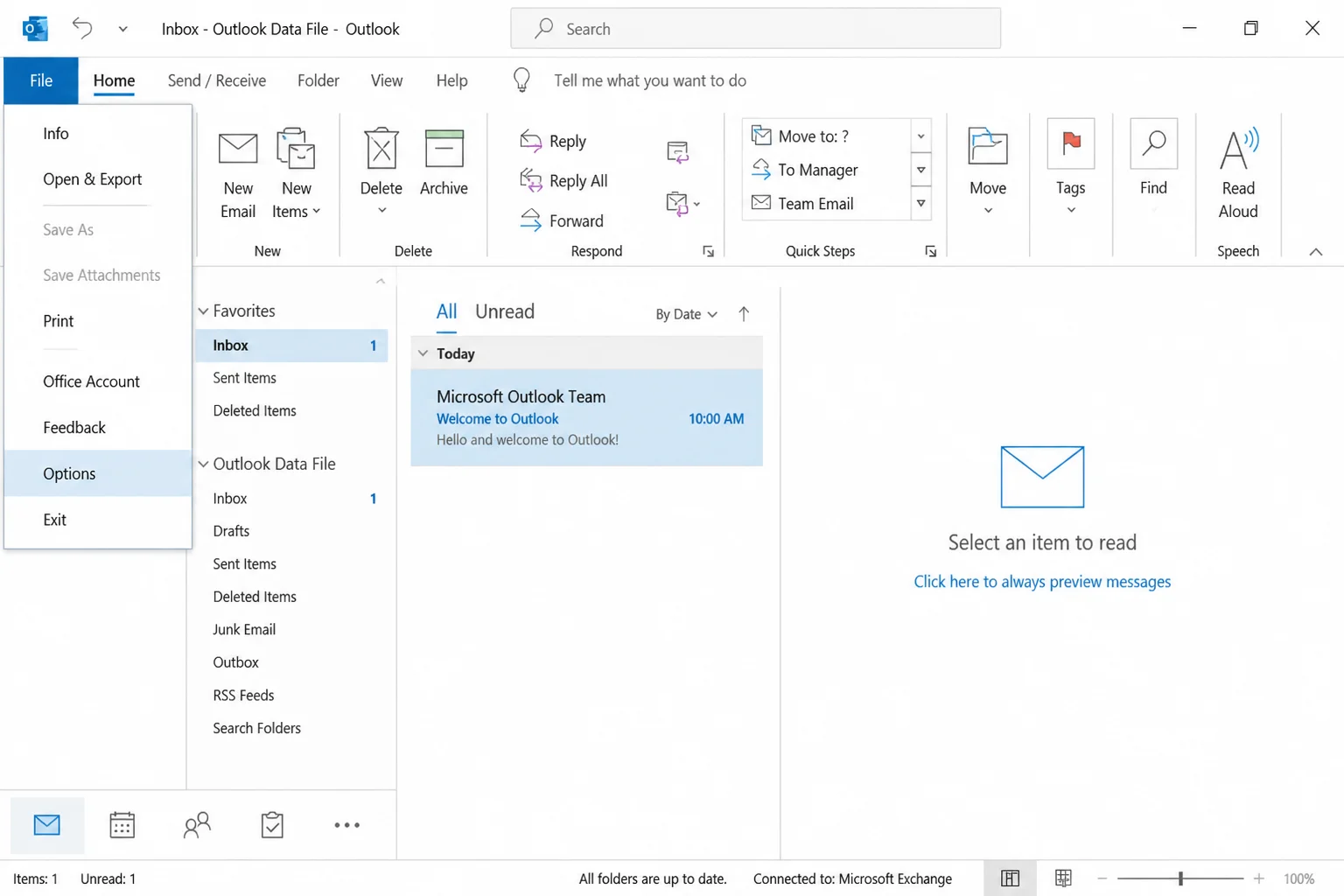Screen dimensions: 1344x896
Task: Archive the message with Archive icon
Action: tap(444, 148)
